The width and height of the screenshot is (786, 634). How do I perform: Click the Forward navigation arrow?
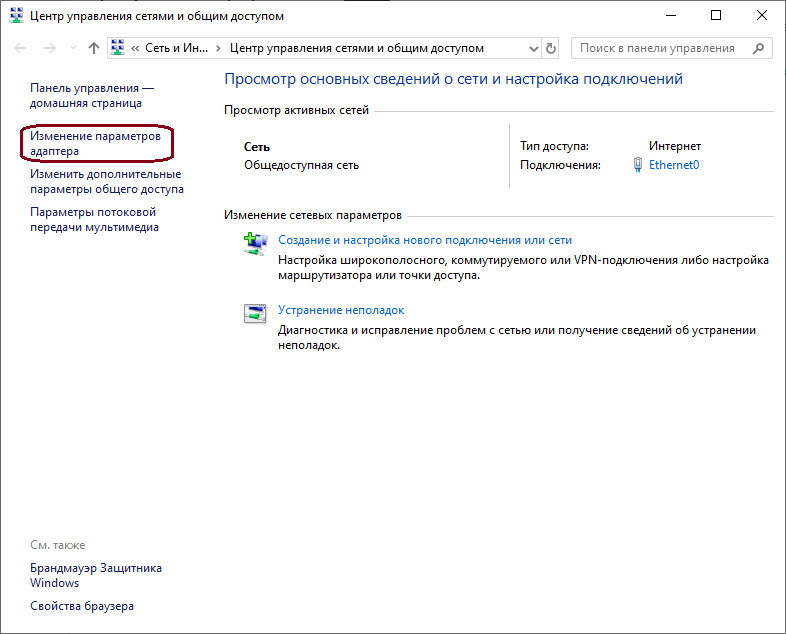50,48
